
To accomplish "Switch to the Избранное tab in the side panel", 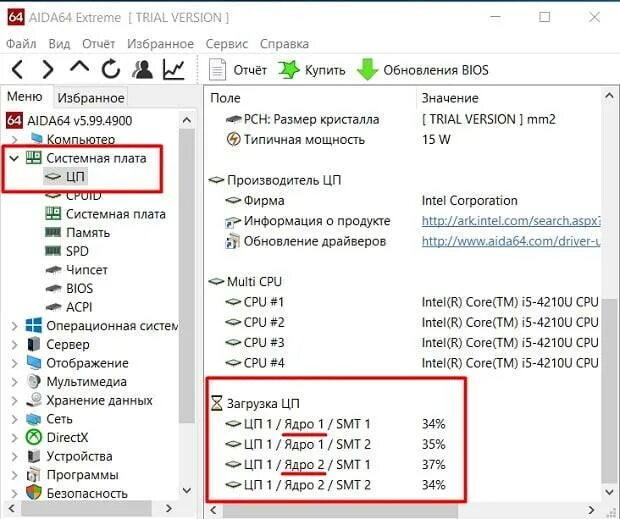I will pos(91,97).
